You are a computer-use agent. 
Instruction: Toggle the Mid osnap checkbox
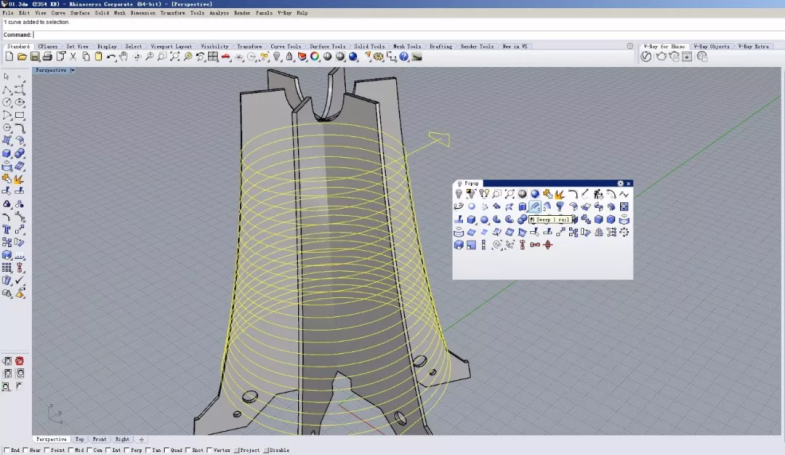coord(69,450)
